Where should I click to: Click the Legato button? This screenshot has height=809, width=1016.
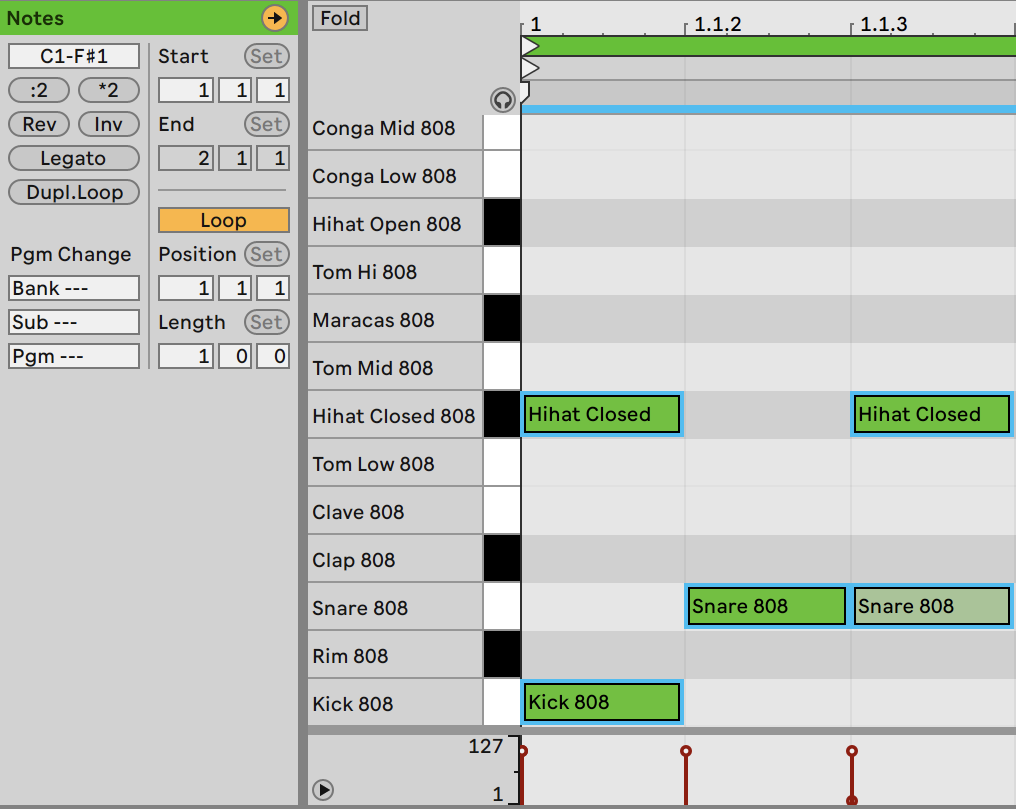pyautogui.click(x=74, y=158)
